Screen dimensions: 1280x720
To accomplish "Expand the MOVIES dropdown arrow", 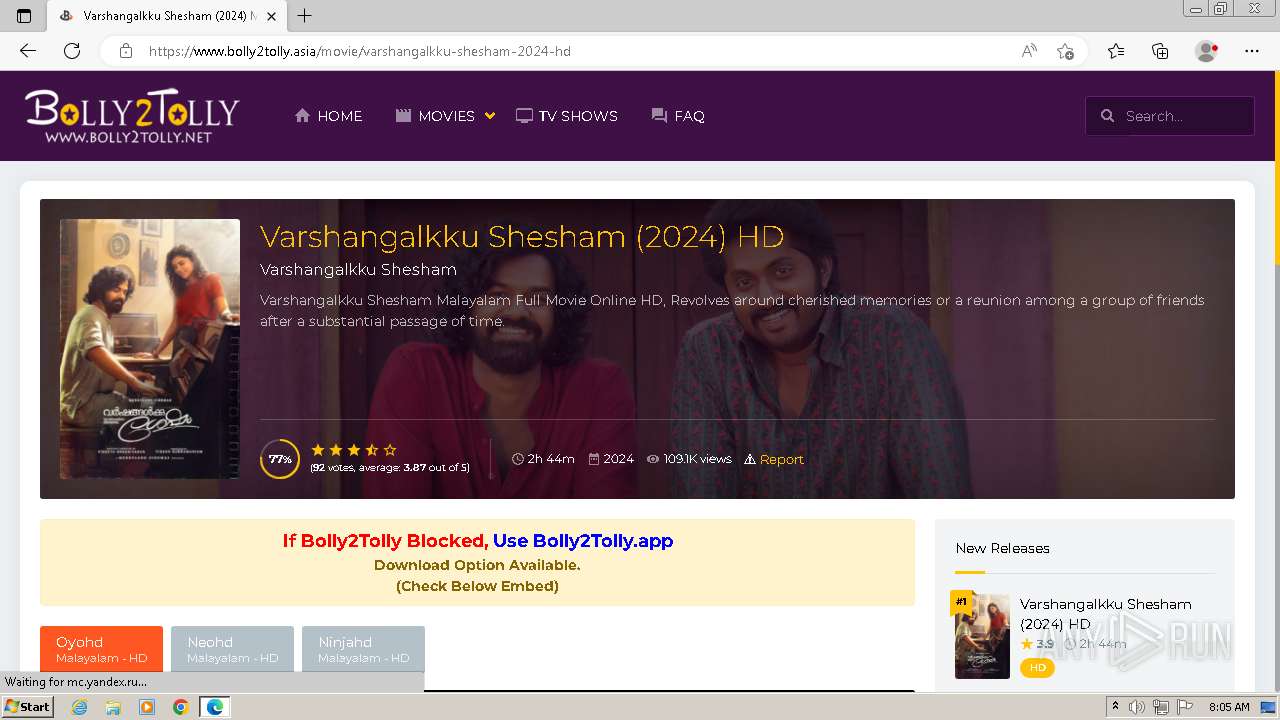I will tap(490, 116).
